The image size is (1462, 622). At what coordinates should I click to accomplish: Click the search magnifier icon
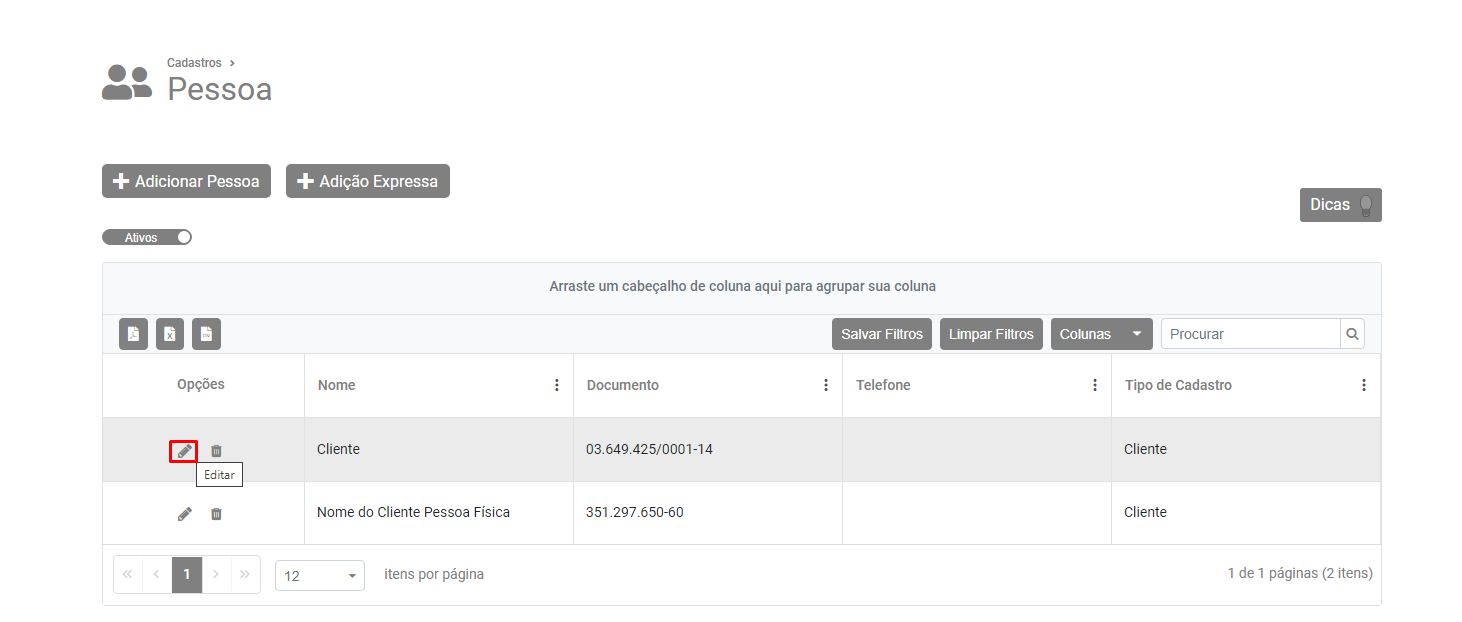click(x=1352, y=334)
